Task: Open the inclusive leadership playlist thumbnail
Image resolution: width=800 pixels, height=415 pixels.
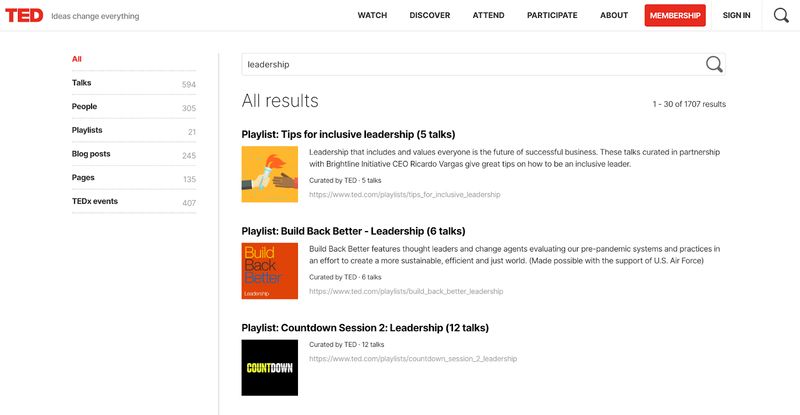Action: point(270,174)
